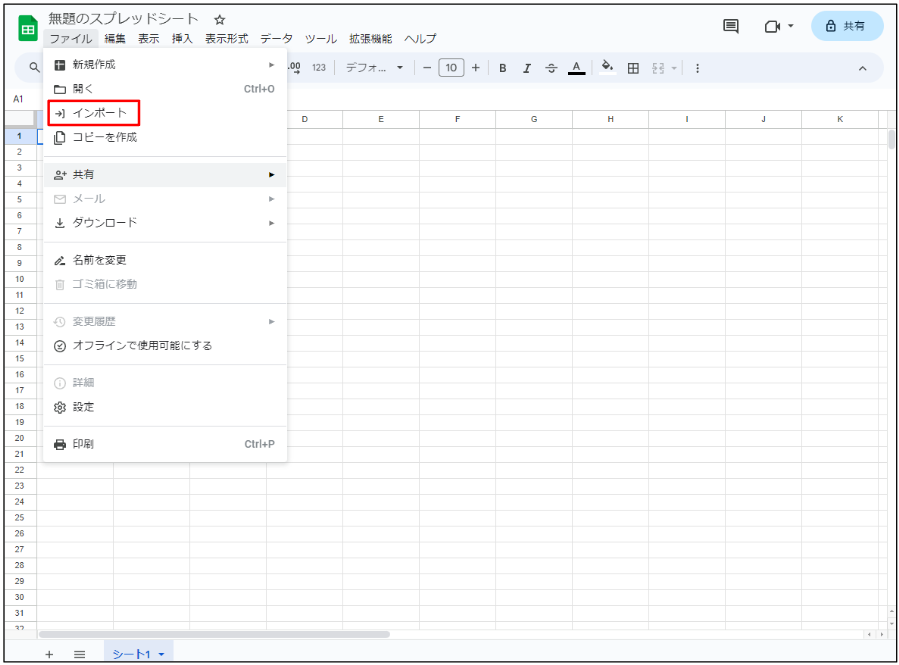The image size is (899, 665).
Task: Open the font family dropdown
Action: pyautogui.click(x=374, y=68)
